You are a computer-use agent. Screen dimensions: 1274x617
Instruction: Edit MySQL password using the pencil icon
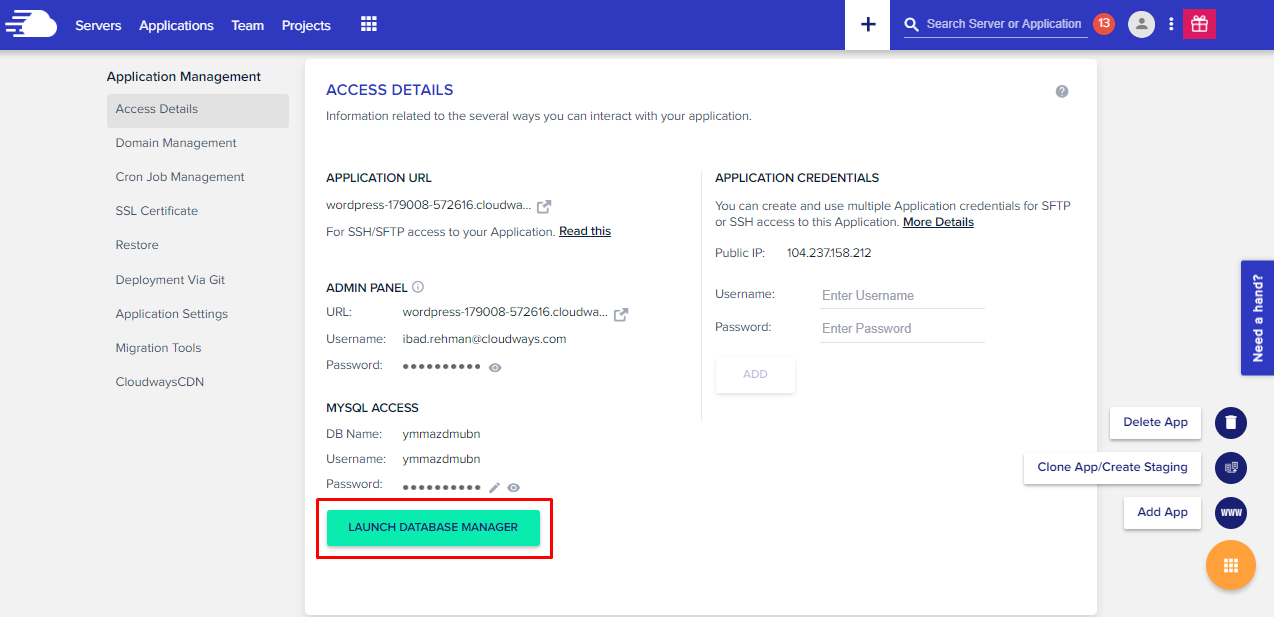click(494, 487)
